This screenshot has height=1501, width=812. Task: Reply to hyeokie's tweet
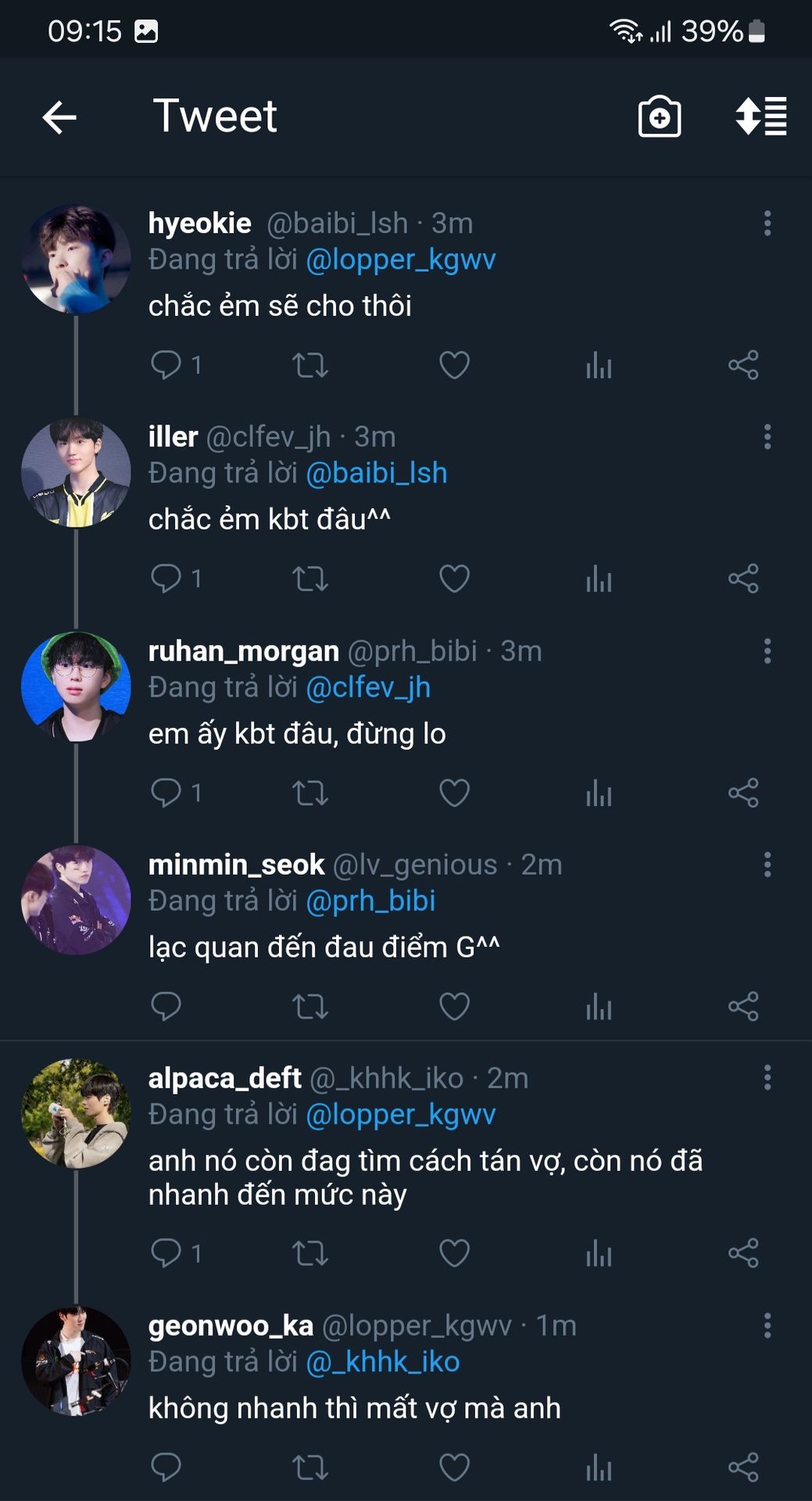(166, 365)
